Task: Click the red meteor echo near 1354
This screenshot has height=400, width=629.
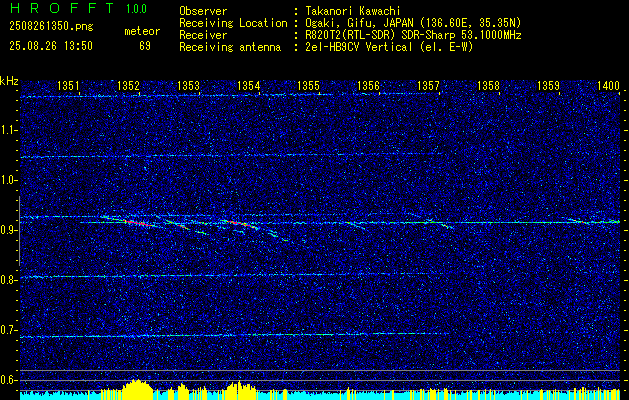Action: pyautogui.click(x=242, y=224)
